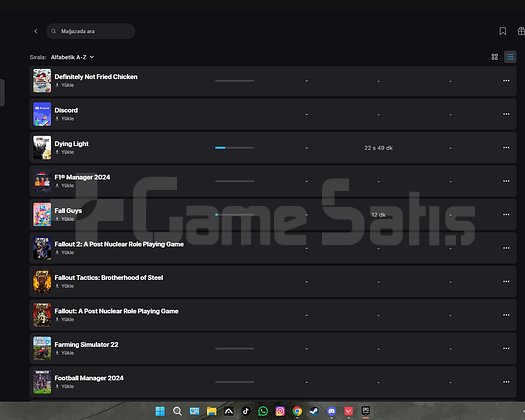Viewport: 525px width, 420px height.
Task: Open options menu for Definitely Not Fried Chicken
Action: (506, 81)
